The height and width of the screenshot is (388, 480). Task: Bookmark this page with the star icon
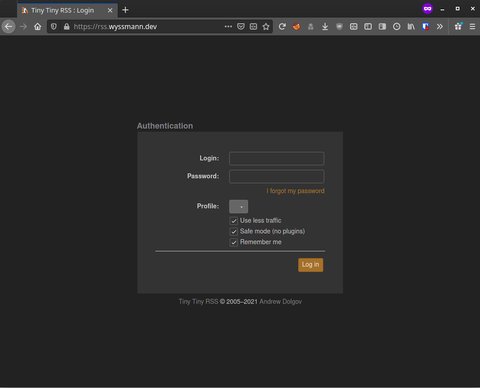tap(266, 26)
